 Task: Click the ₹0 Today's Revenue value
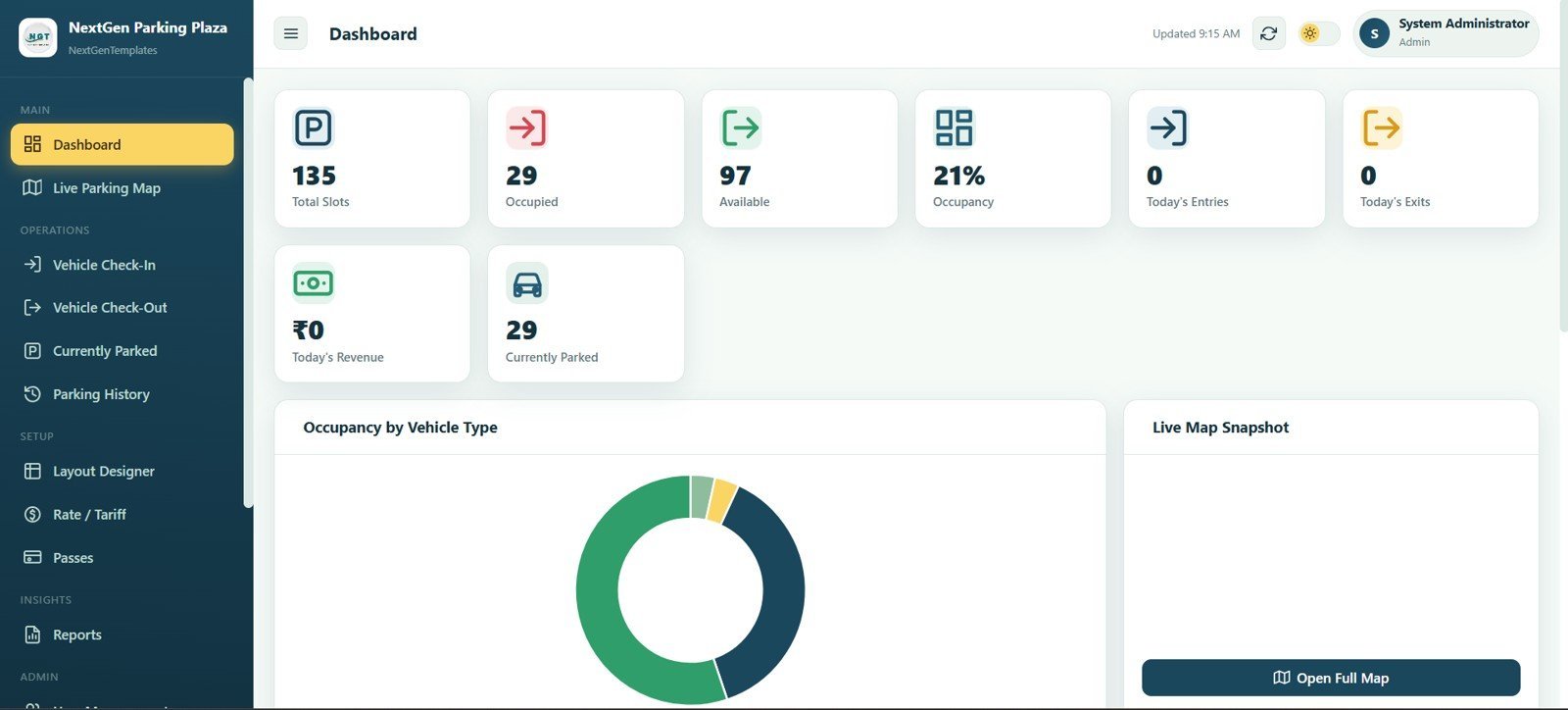point(308,330)
